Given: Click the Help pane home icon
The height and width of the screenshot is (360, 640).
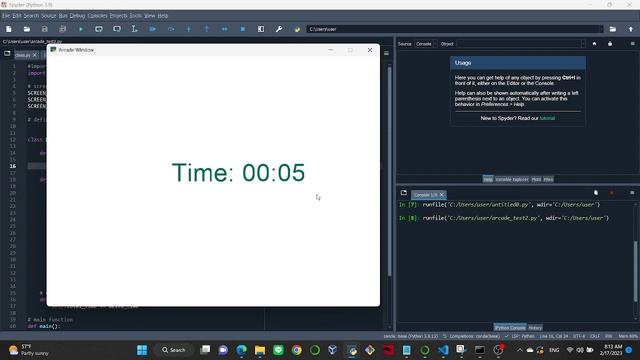Looking at the screenshot, I should (x=594, y=44).
